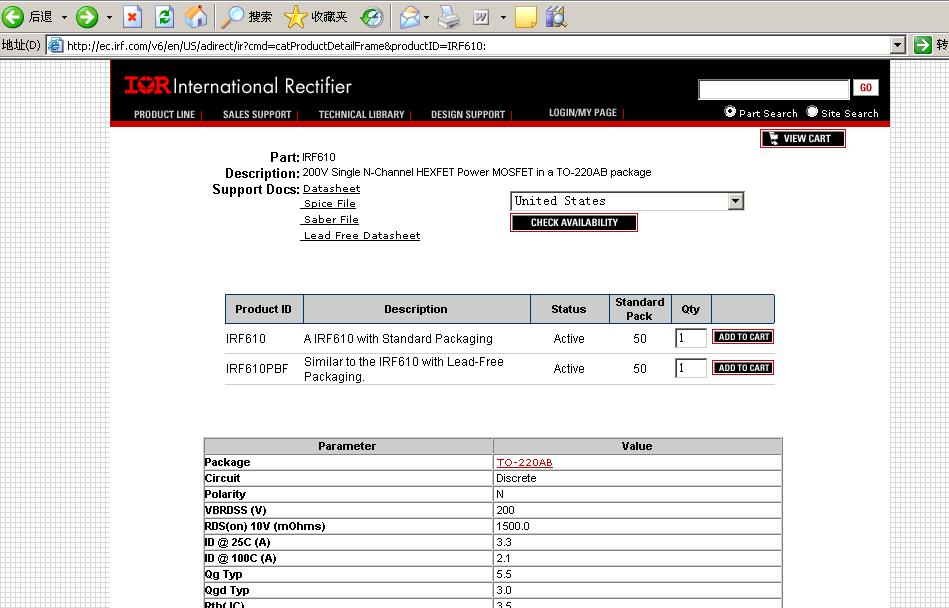Go to the Home page icon
The image size is (949, 608).
point(195,16)
